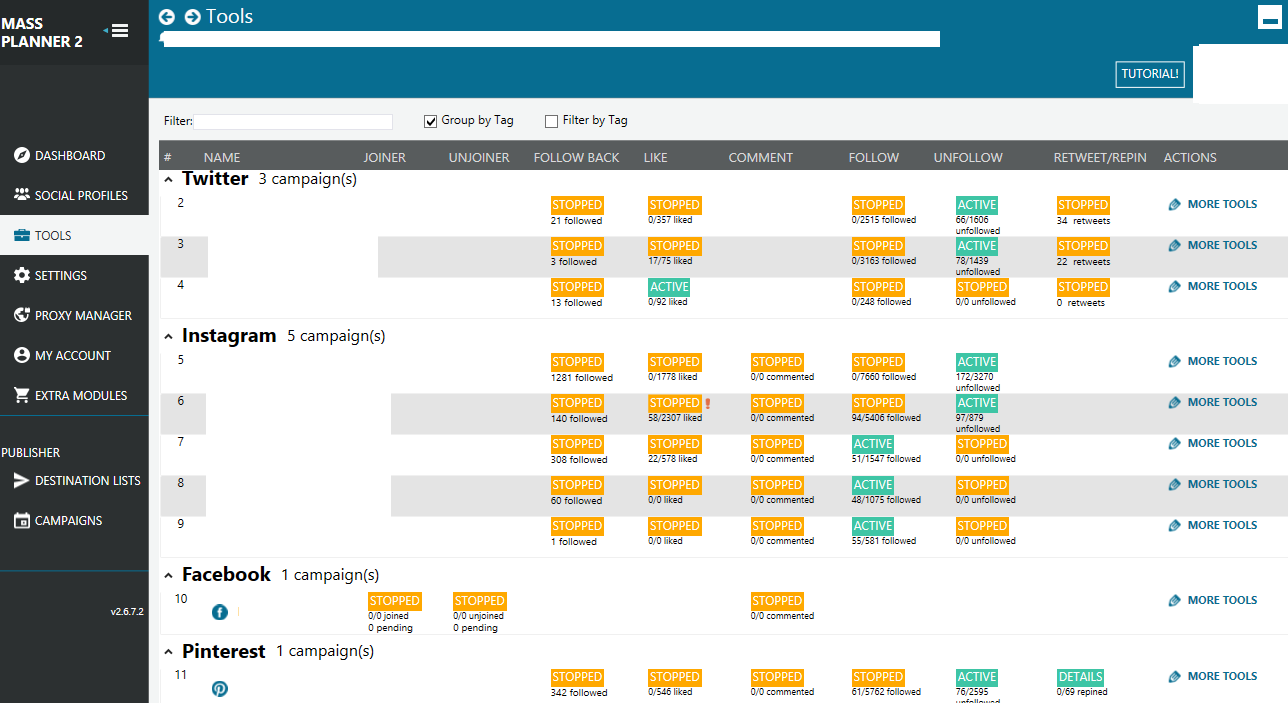
Task: Click the Pinterest profile icon in row 11
Action: coord(220,688)
